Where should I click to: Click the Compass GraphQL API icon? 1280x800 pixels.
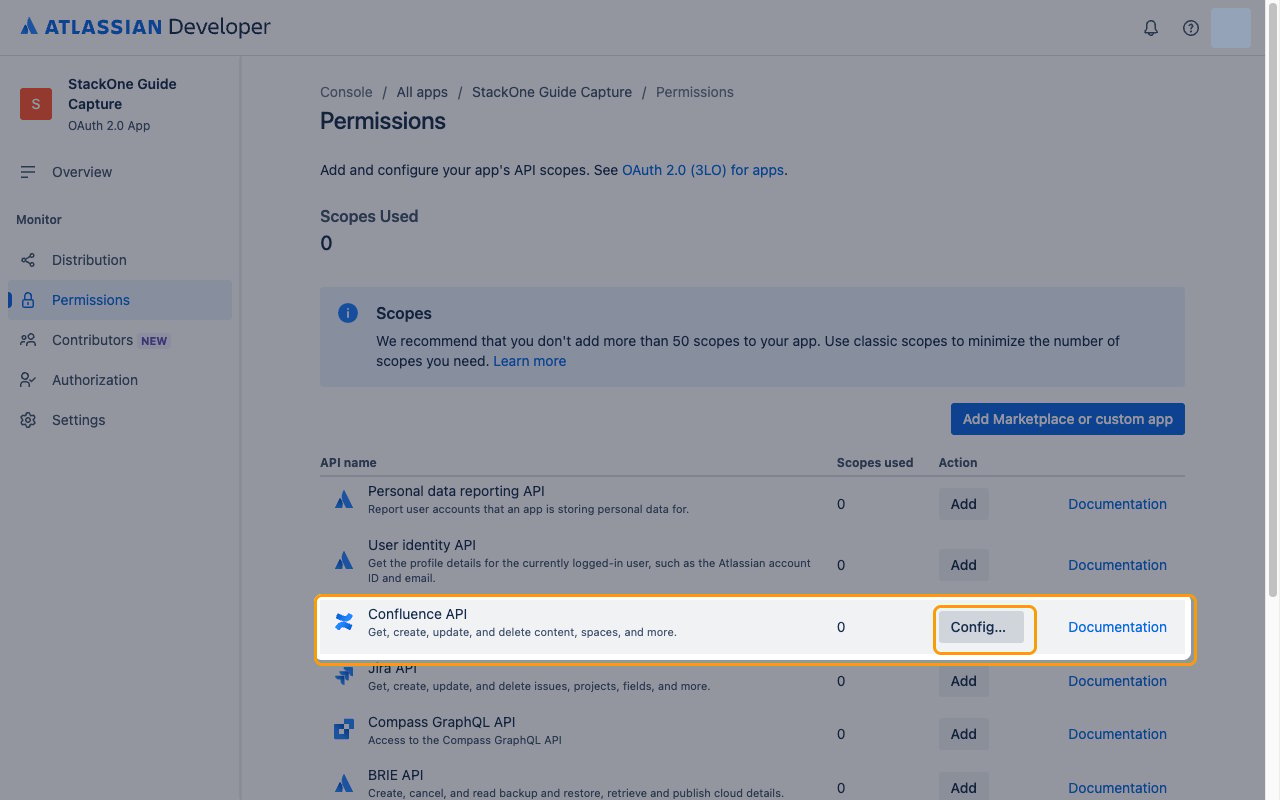(x=344, y=729)
